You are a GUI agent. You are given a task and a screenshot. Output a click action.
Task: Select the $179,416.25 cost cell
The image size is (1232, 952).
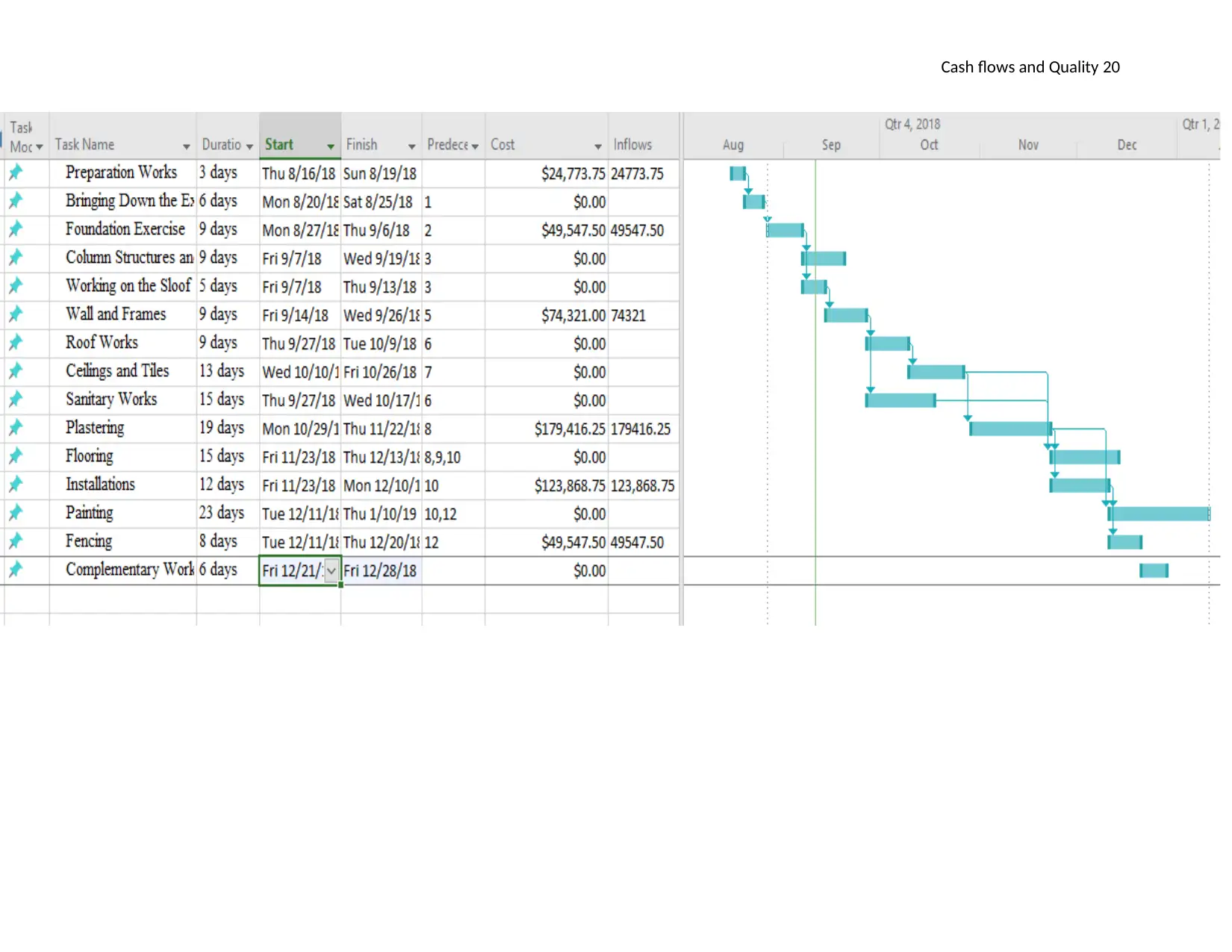(x=547, y=429)
